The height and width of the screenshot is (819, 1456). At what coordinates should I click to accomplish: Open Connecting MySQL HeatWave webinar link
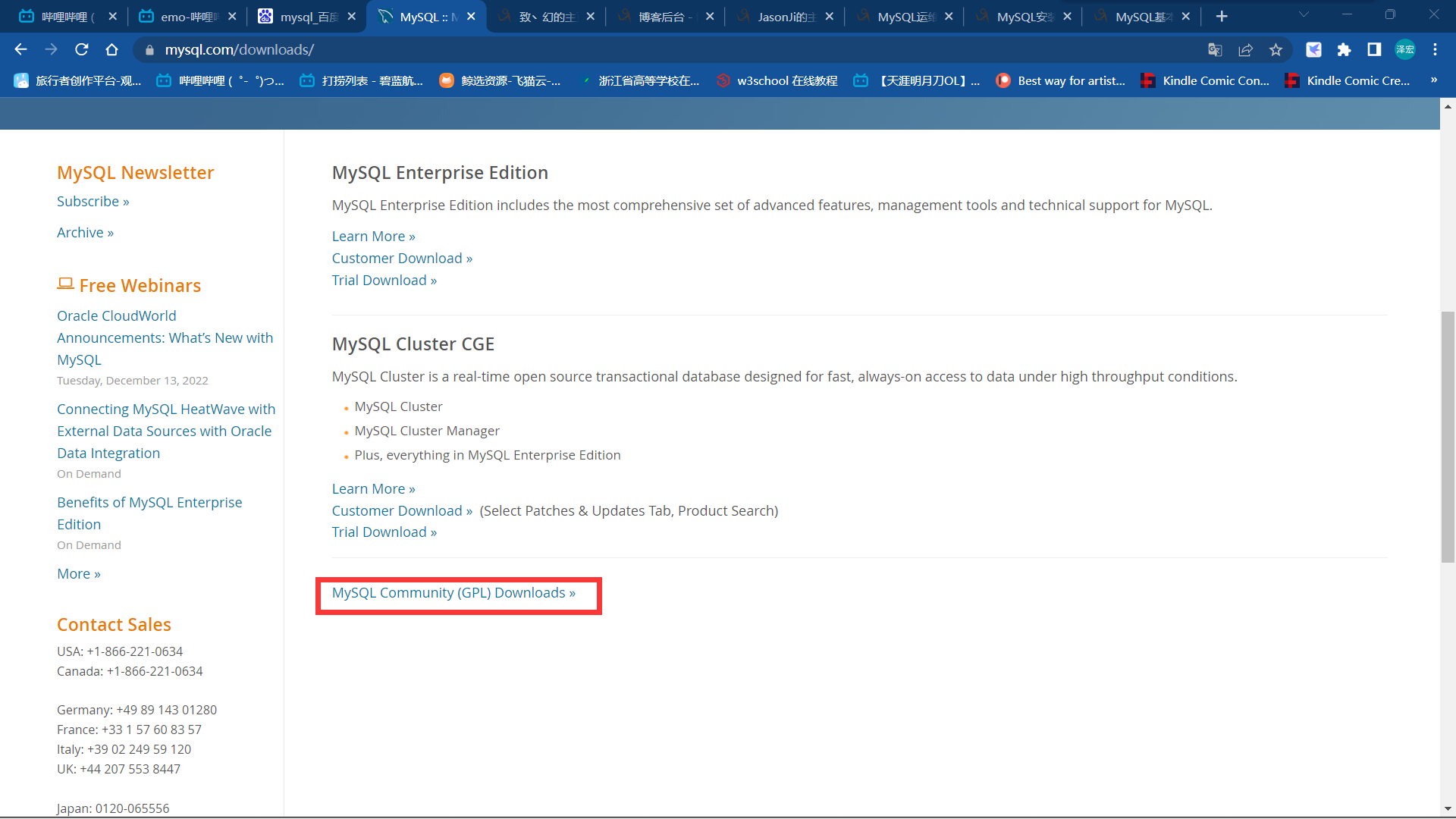coord(166,431)
